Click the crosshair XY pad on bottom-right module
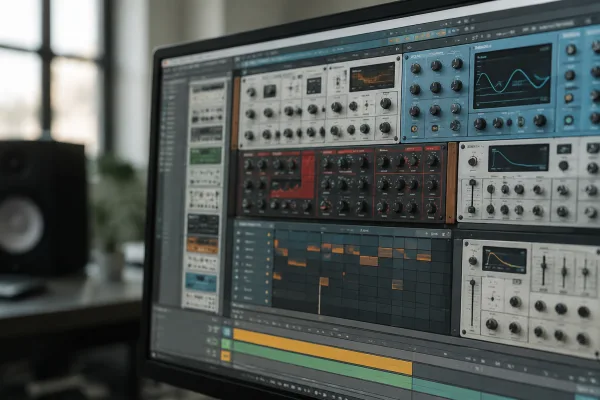Screen dimensions: 600x400 pyautogui.click(x=492, y=299)
